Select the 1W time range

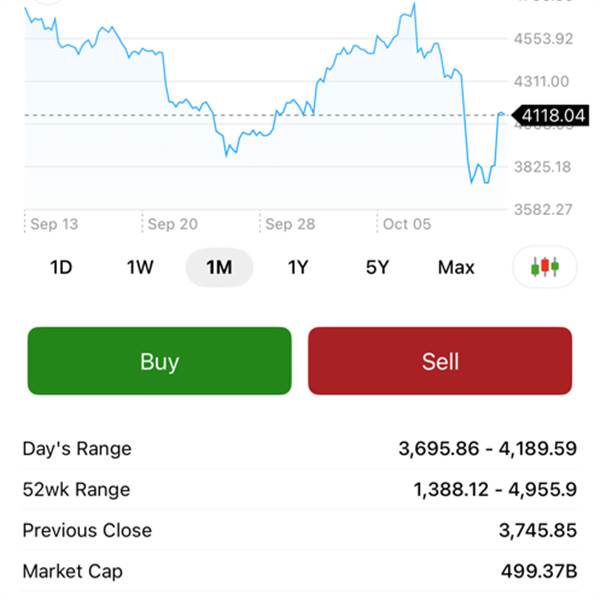click(x=139, y=267)
